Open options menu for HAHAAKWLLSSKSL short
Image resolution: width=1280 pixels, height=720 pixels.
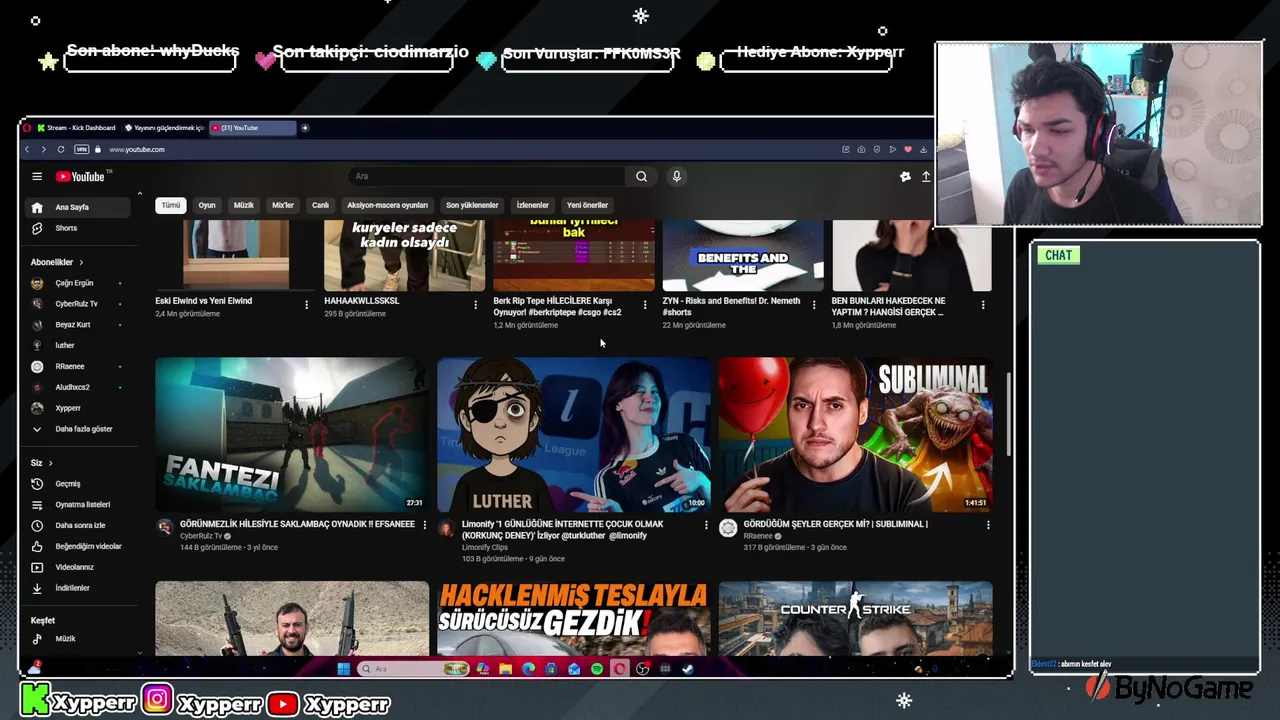(x=475, y=304)
